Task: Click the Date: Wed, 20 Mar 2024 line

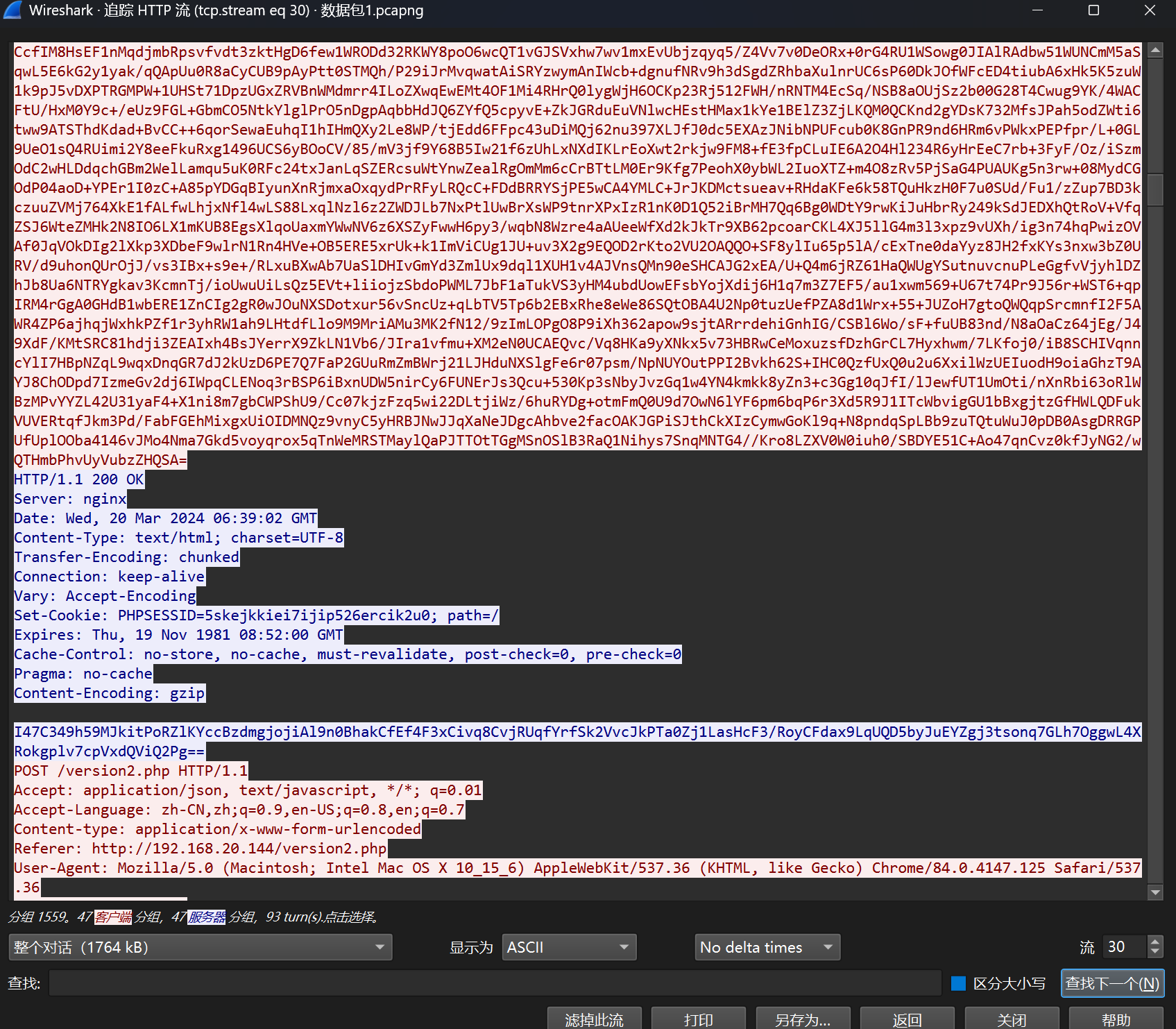Action: click(166, 518)
